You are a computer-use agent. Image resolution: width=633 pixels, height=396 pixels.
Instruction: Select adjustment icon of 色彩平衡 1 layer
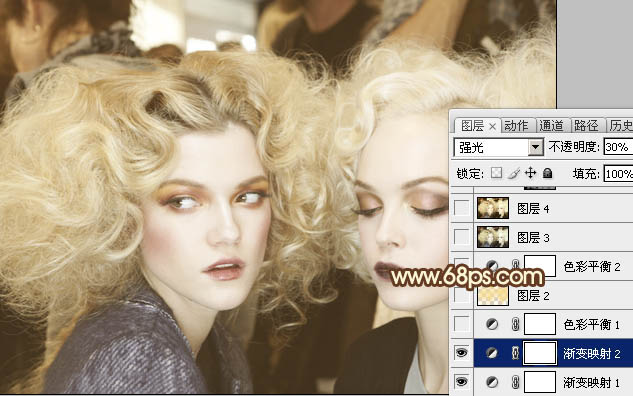click(x=492, y=324)
